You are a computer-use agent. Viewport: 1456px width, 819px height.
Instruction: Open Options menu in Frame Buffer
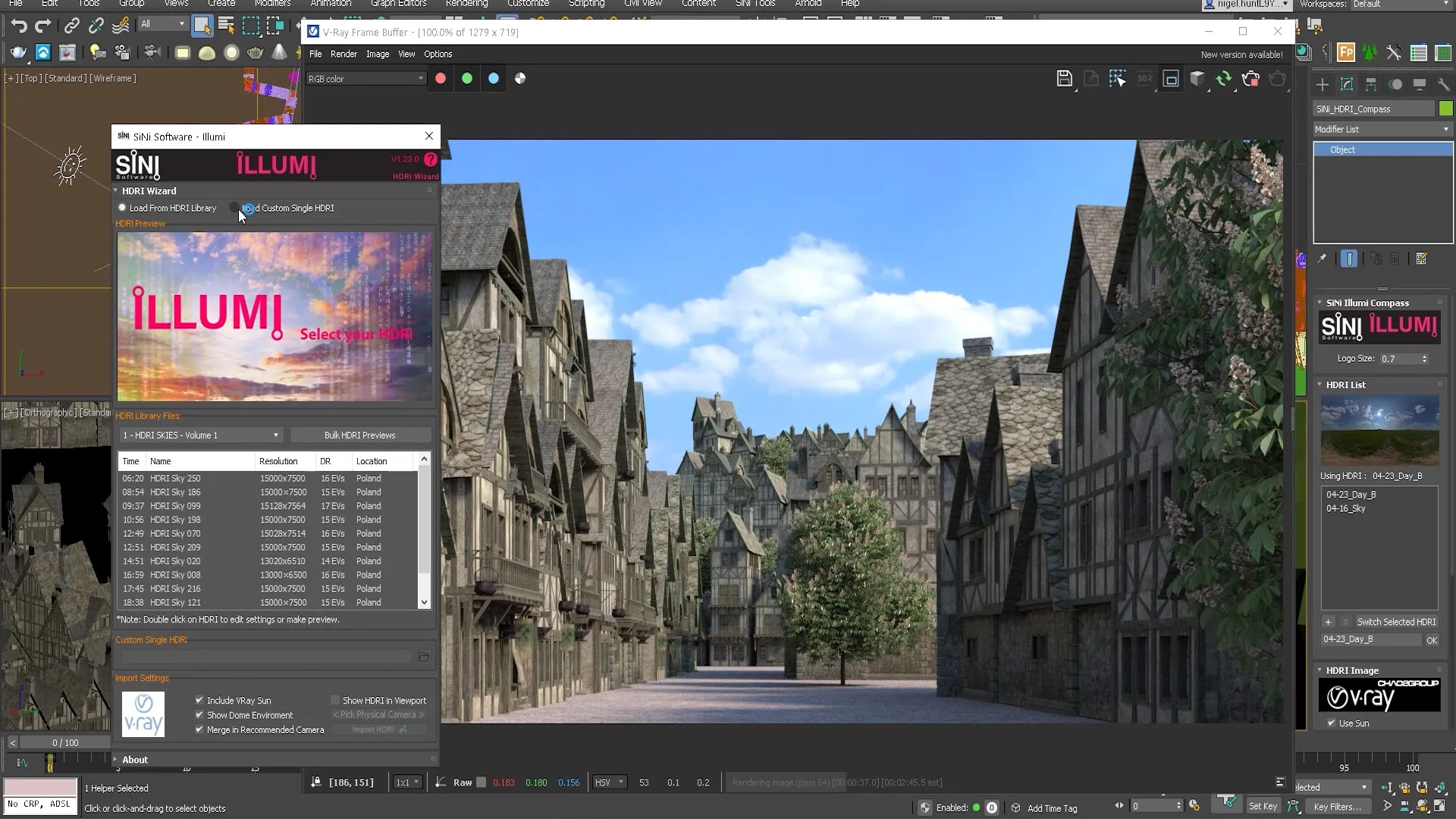click(438, 54)
